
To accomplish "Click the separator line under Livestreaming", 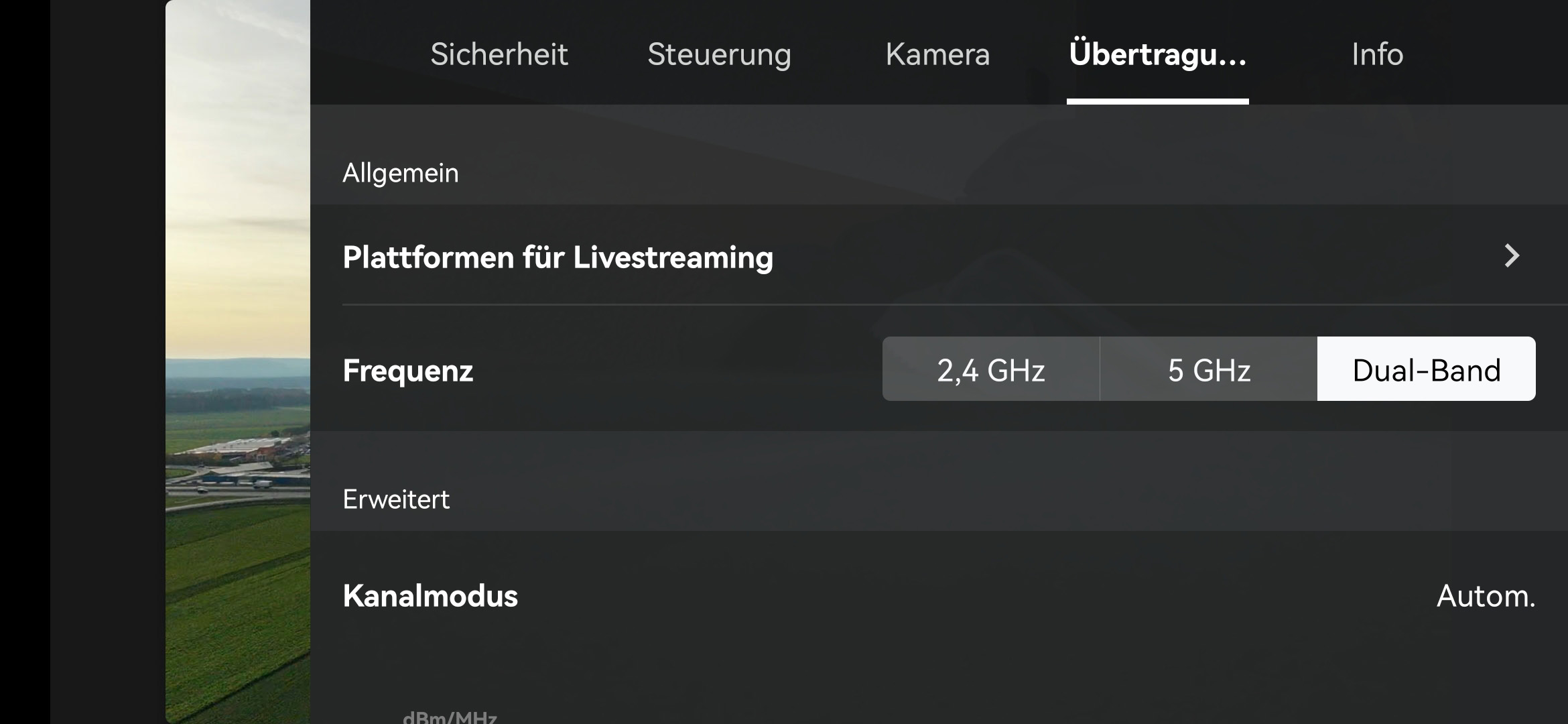I will pos(938,304).
